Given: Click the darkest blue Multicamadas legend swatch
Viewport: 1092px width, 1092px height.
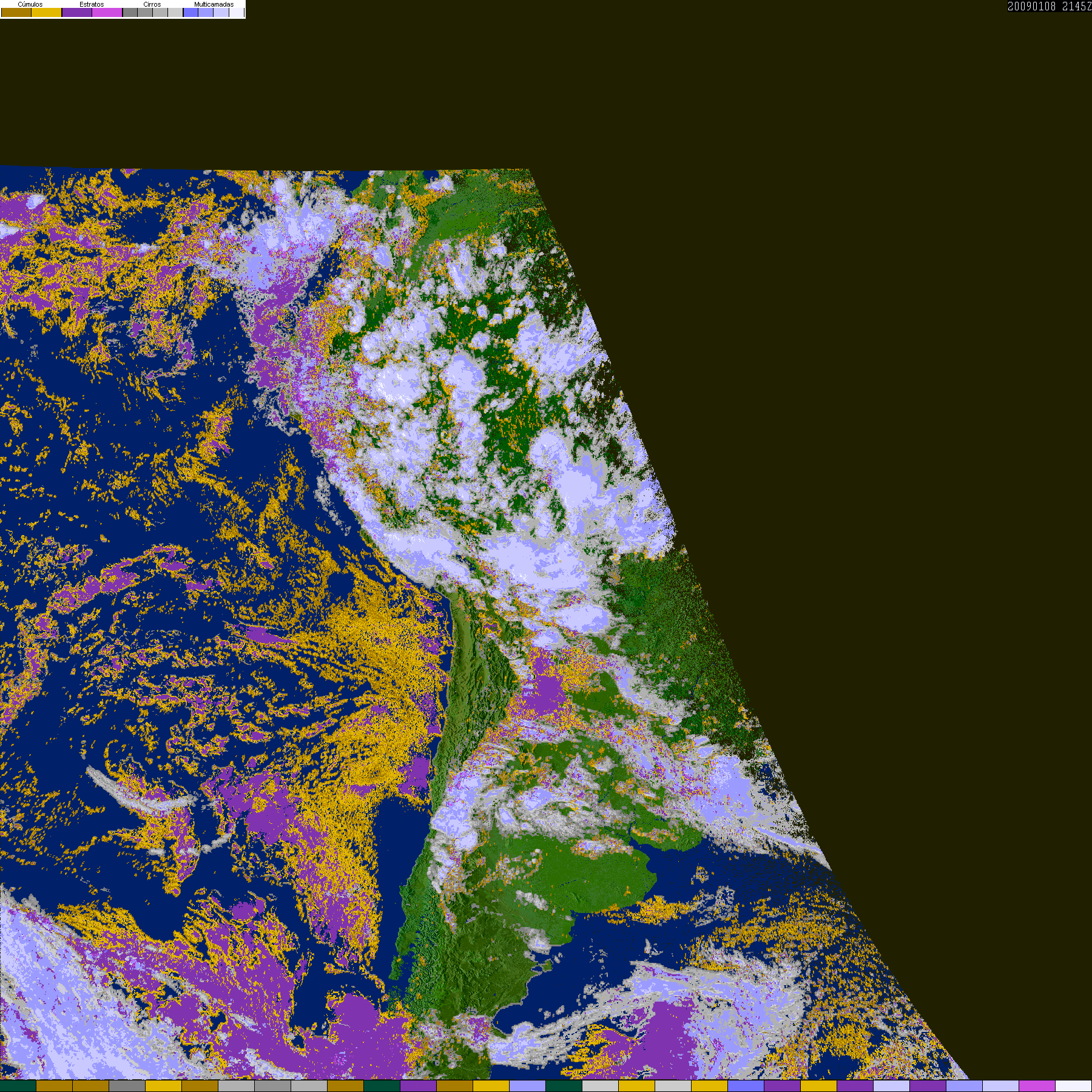Looking at the screenshot, I should [190, 12].
